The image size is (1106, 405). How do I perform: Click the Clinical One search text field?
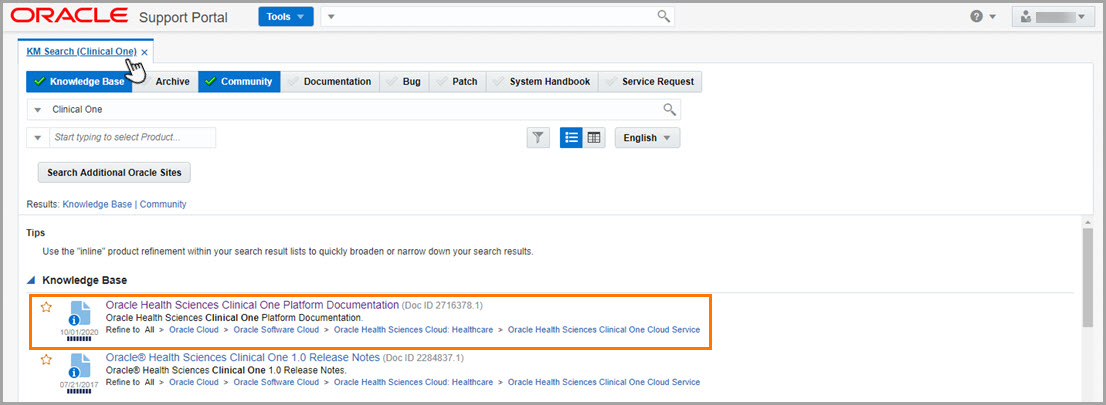pyautogui.click(x=353, y=109)
